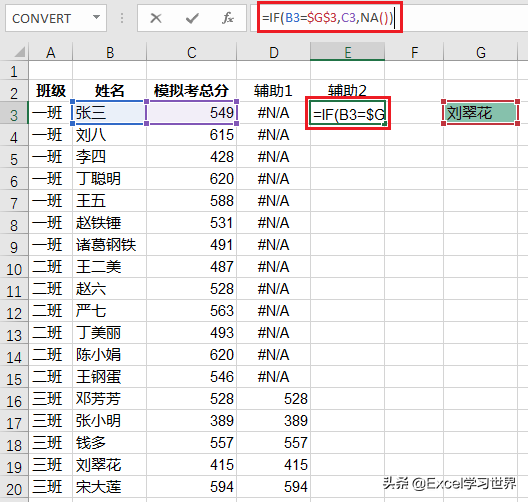Click into the formula bar text
Image resolution: width=528 pixels, height=502 pixels.
pos(328,17)
